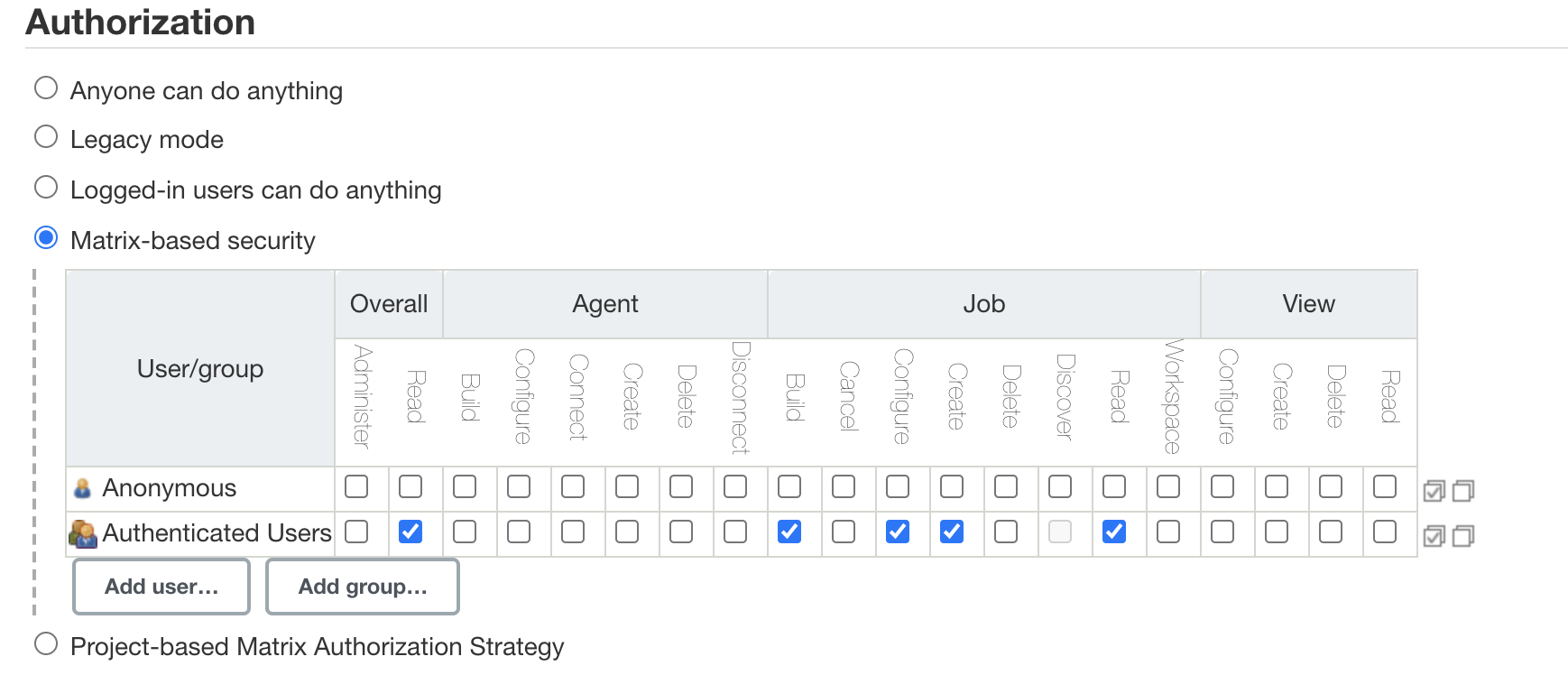
Task: Click the Anonymous user icon
Action: [x=82, y=488]
